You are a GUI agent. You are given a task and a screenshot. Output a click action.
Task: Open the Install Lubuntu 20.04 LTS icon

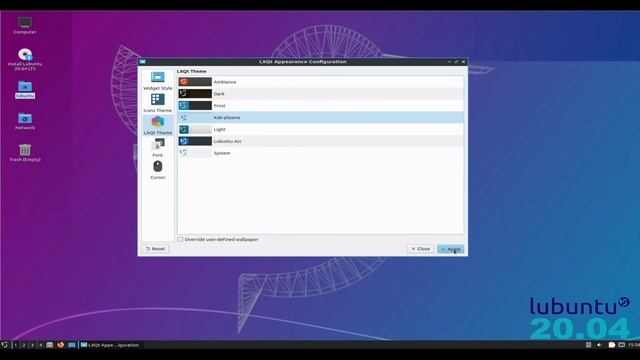pos(25,60)
